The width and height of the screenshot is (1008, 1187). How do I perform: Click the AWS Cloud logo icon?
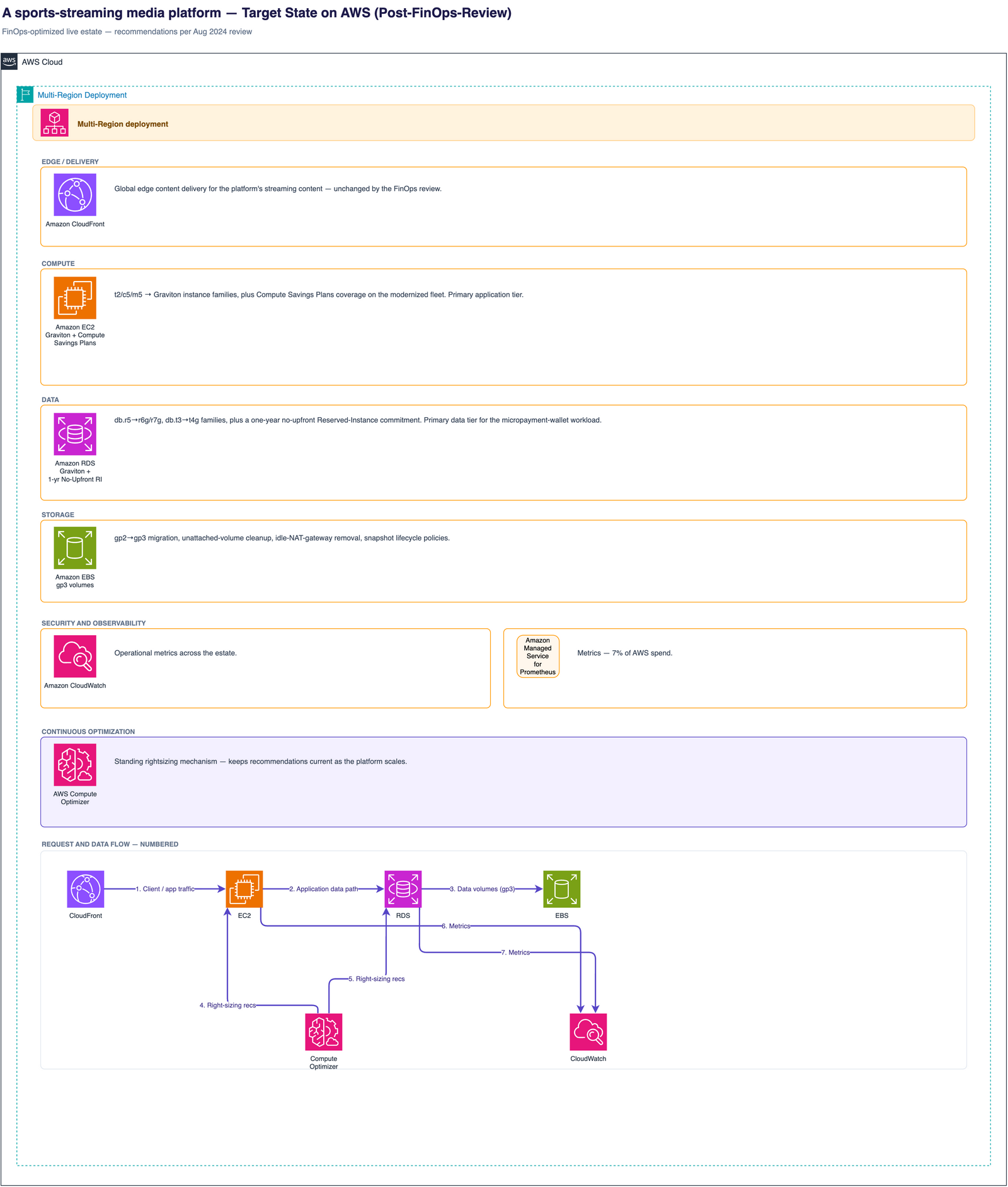click(x=9, y=62)
